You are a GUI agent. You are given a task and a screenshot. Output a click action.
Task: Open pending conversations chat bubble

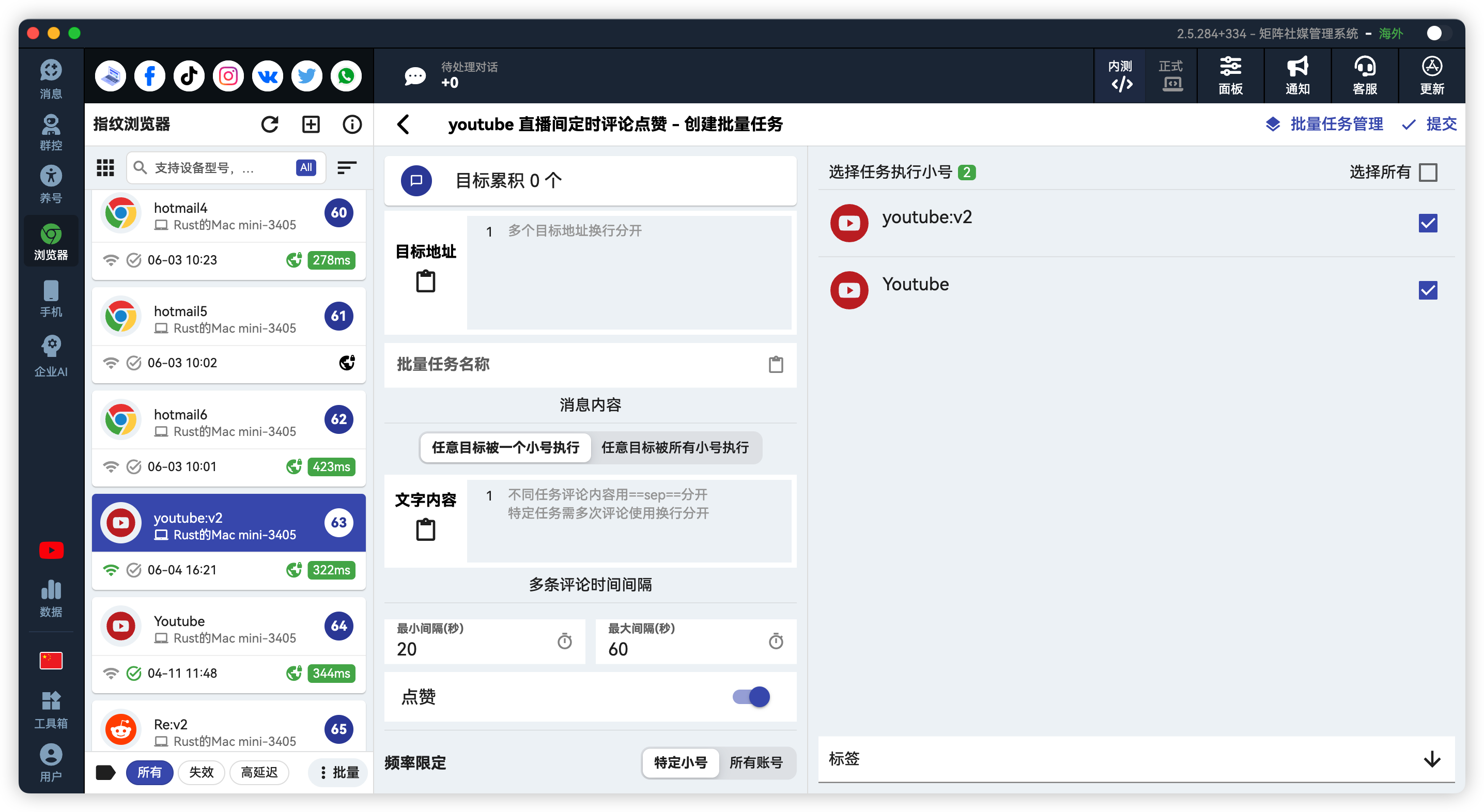pyautogui.click(x=415, y=75)
